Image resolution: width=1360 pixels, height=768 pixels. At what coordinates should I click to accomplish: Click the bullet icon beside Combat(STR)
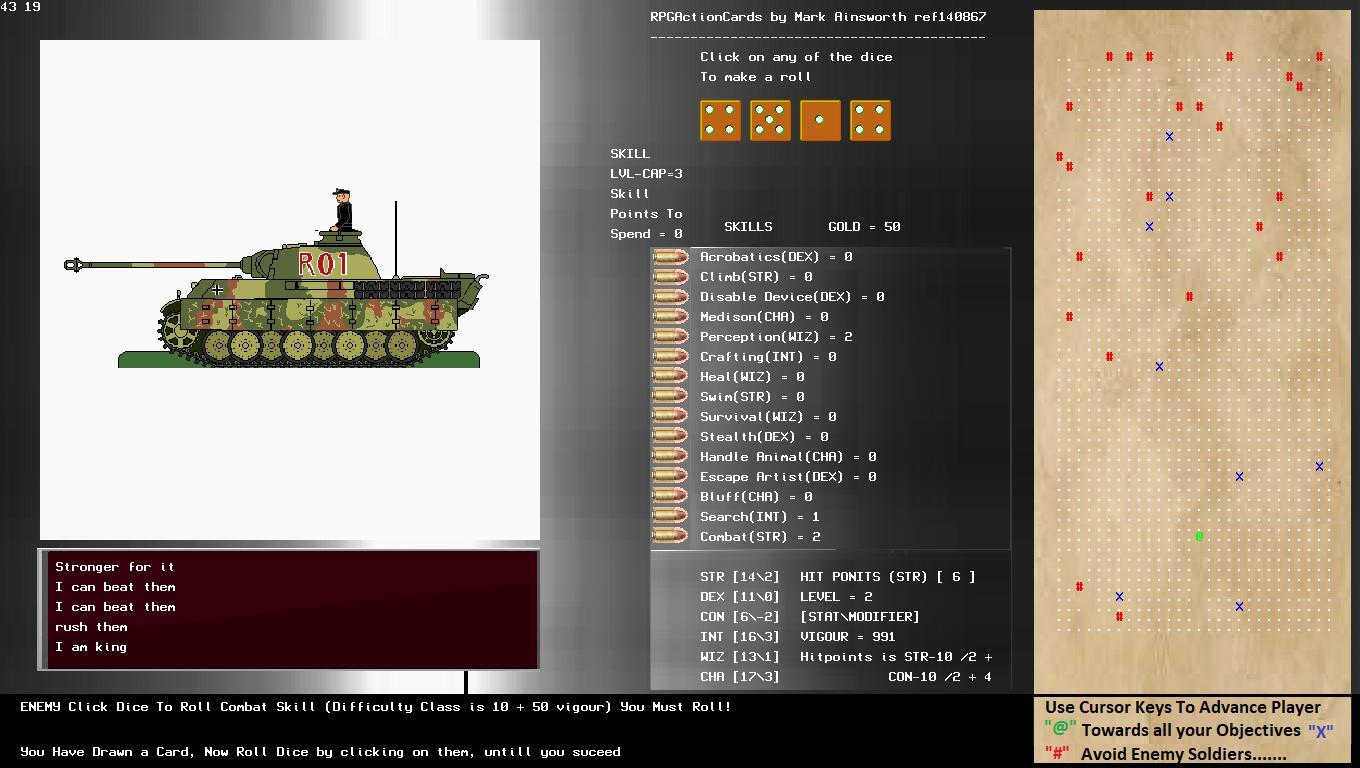click(670, 536)
